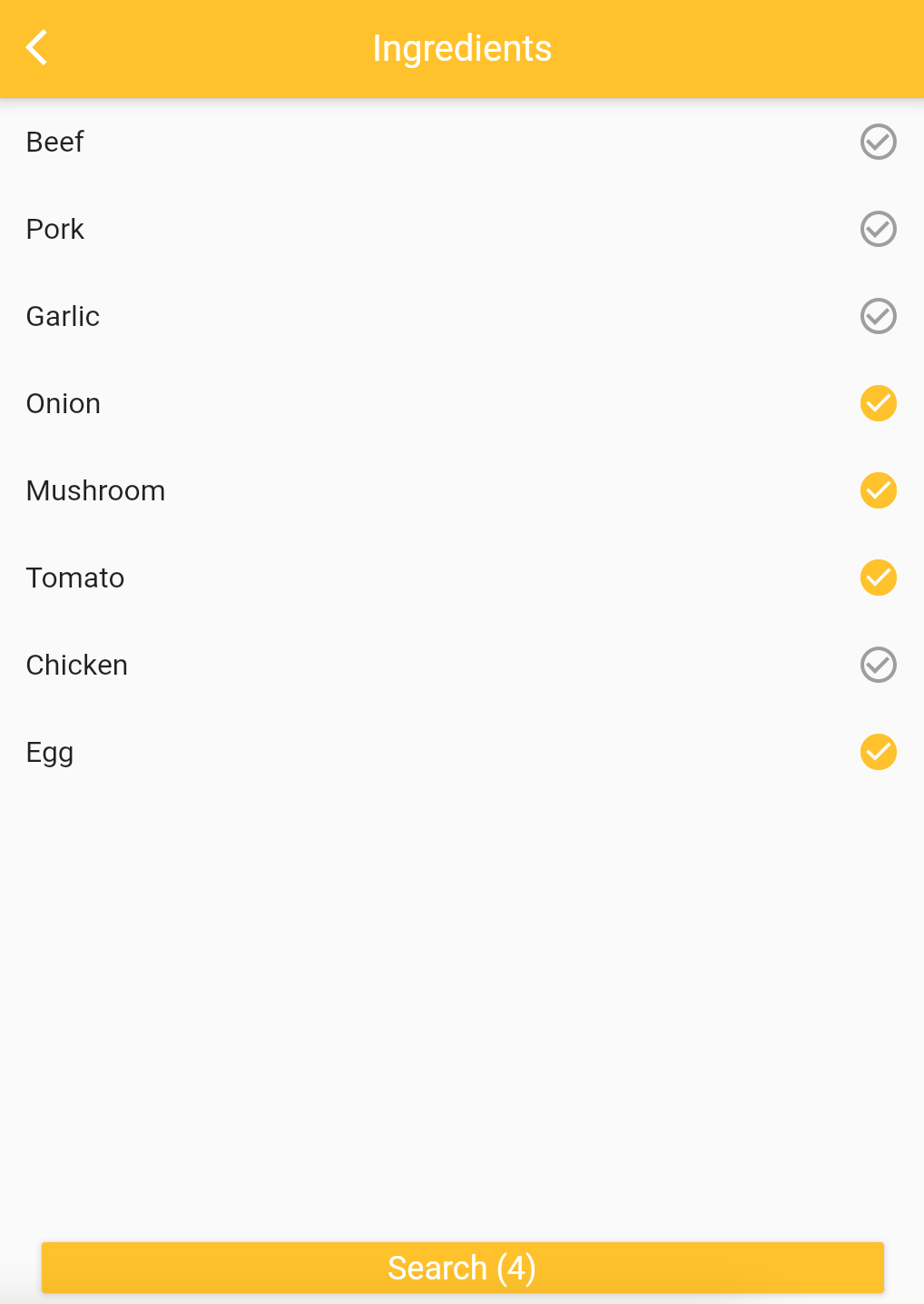Enable the Garlic check circle
Image resolution: width=924 pixels, height=1304 pixels.
[878, 316]
